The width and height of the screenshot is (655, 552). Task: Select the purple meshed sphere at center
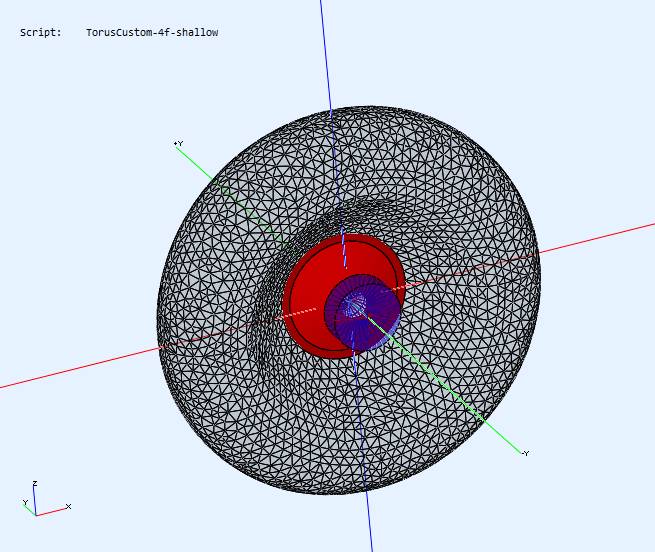362,311
